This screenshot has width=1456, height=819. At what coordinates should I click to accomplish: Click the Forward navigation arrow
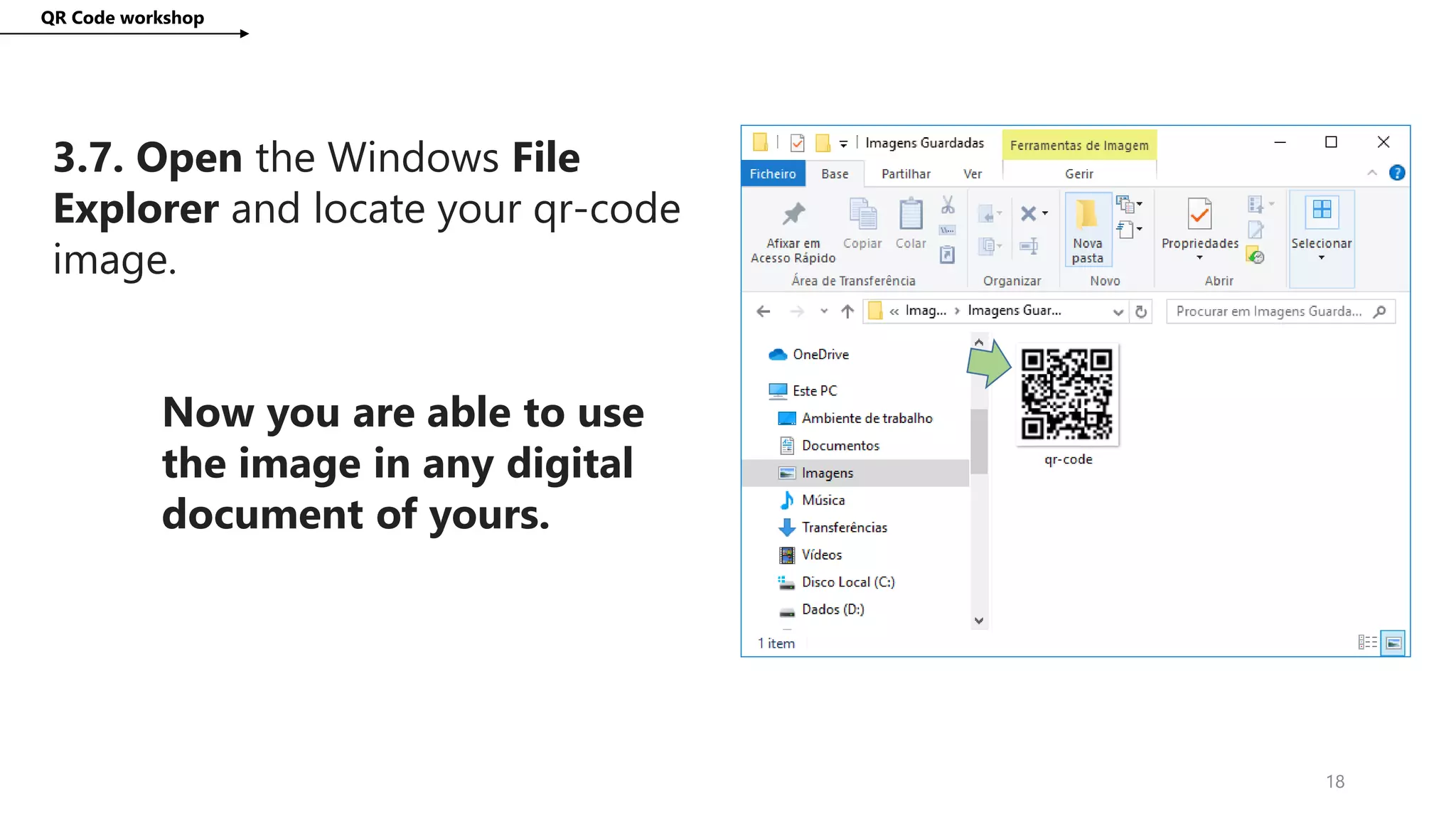(x=797, y=311)
